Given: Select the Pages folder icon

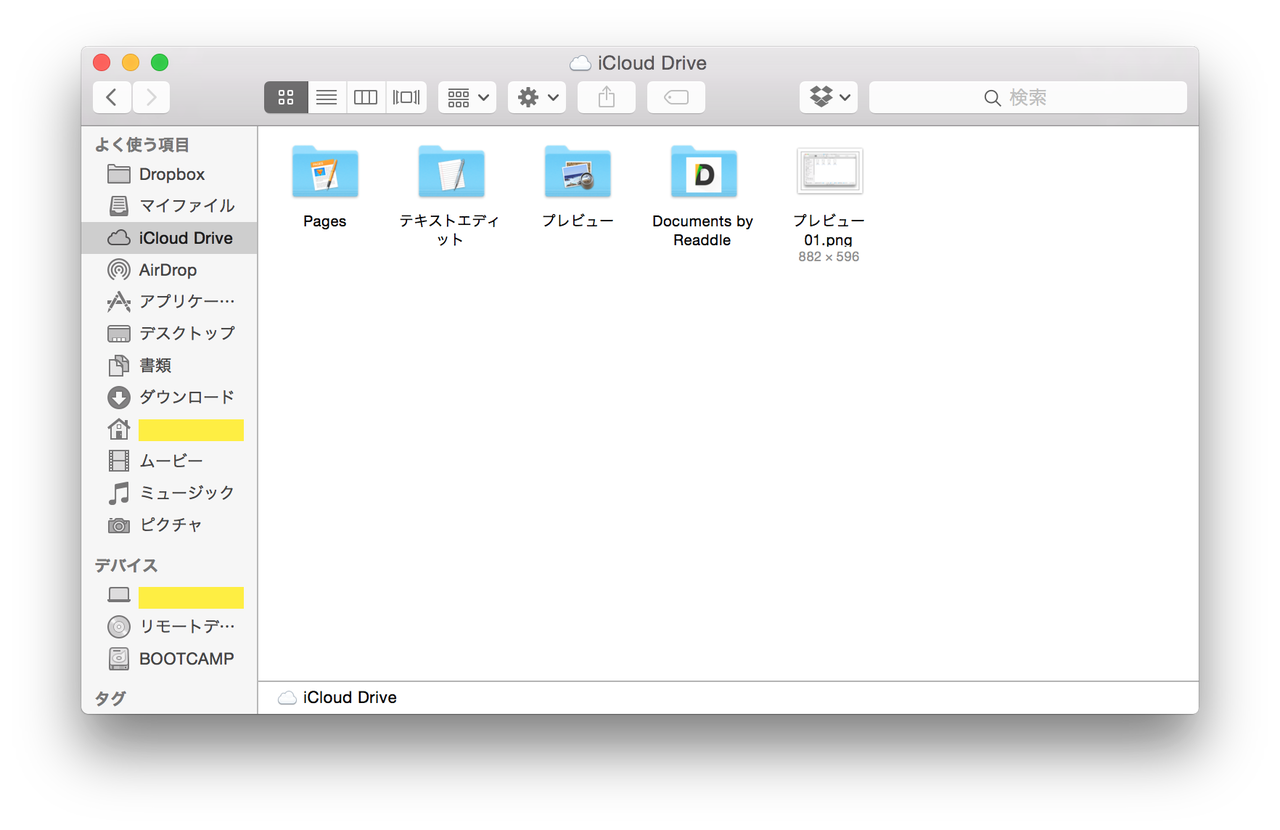Looking at the screenshot, I should click(325, 172).
